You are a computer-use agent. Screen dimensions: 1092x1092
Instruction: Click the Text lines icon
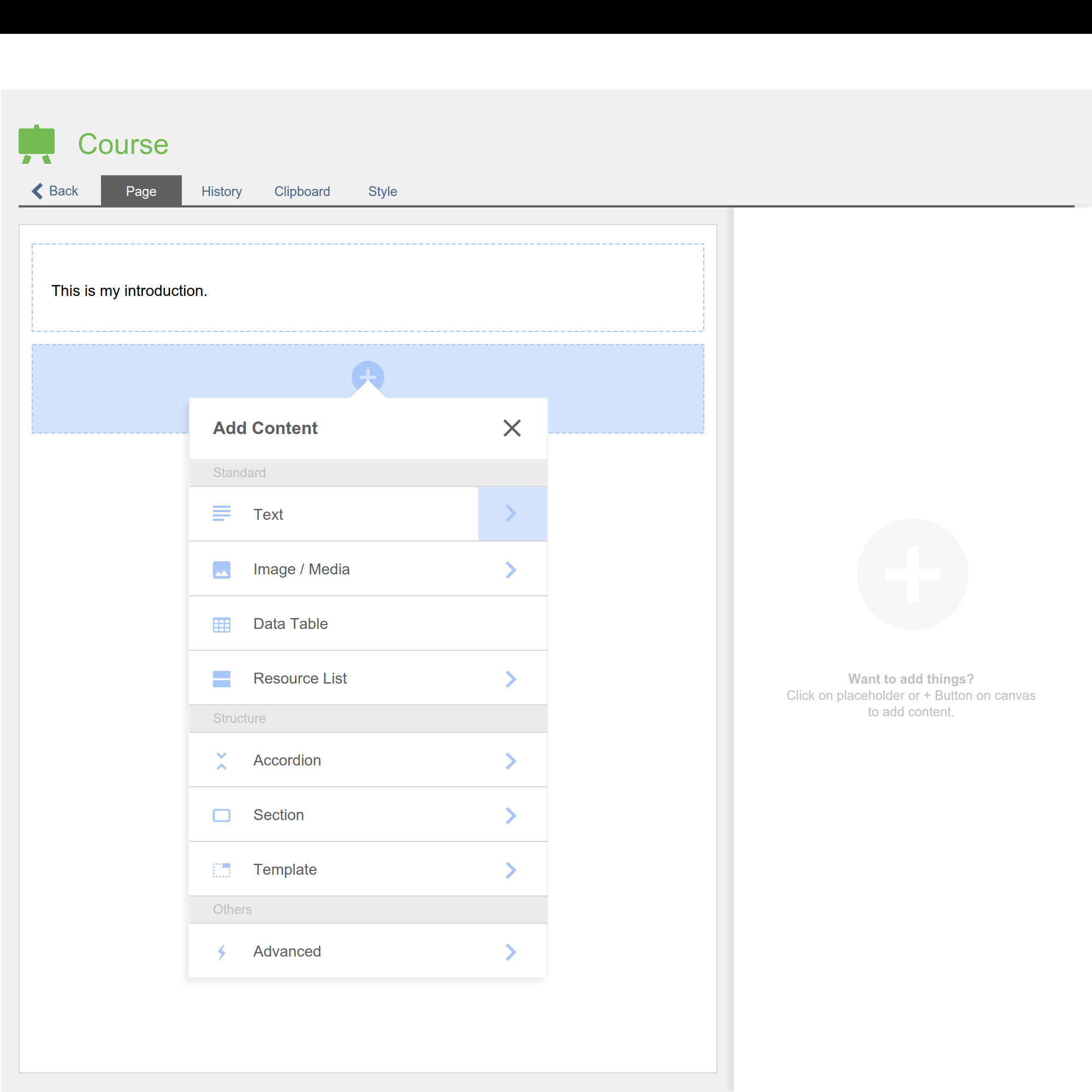click(x=222, y=513)
